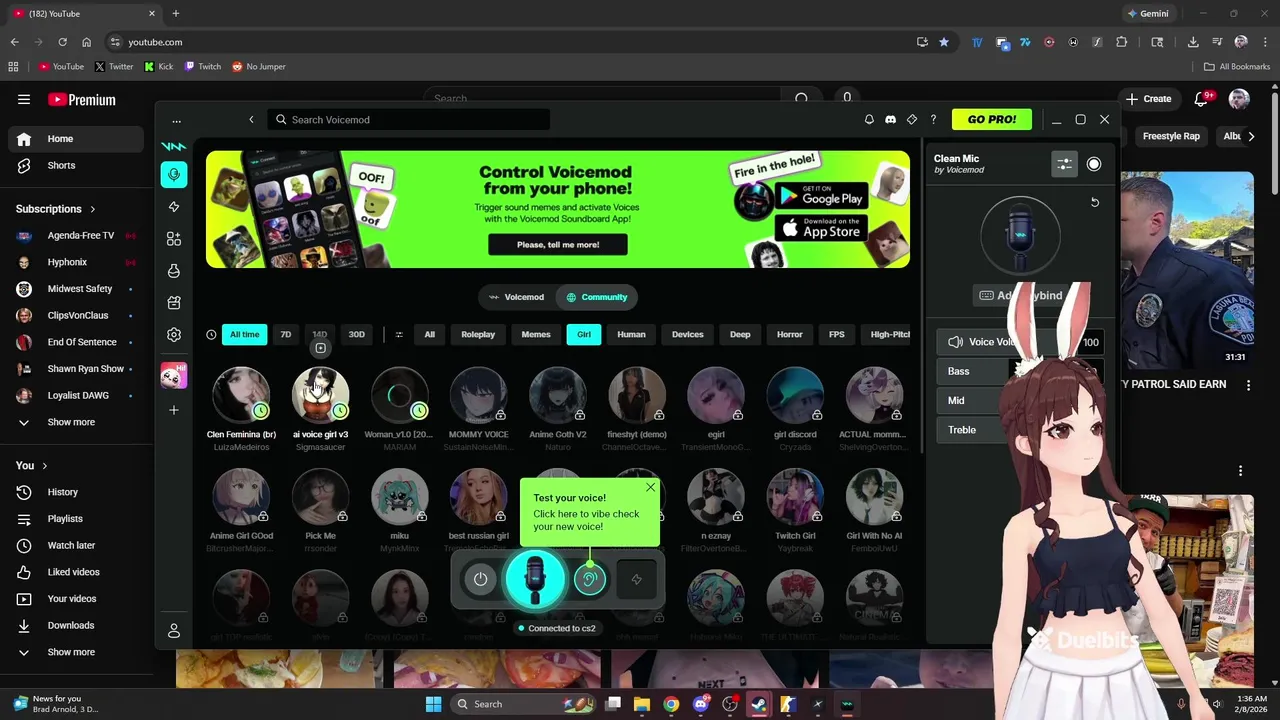Open the add-ons grid icon in Voicemod sidebar
Image resolution: width=1280 pixels, height=720 pixels.
click(x=174, y=239)
